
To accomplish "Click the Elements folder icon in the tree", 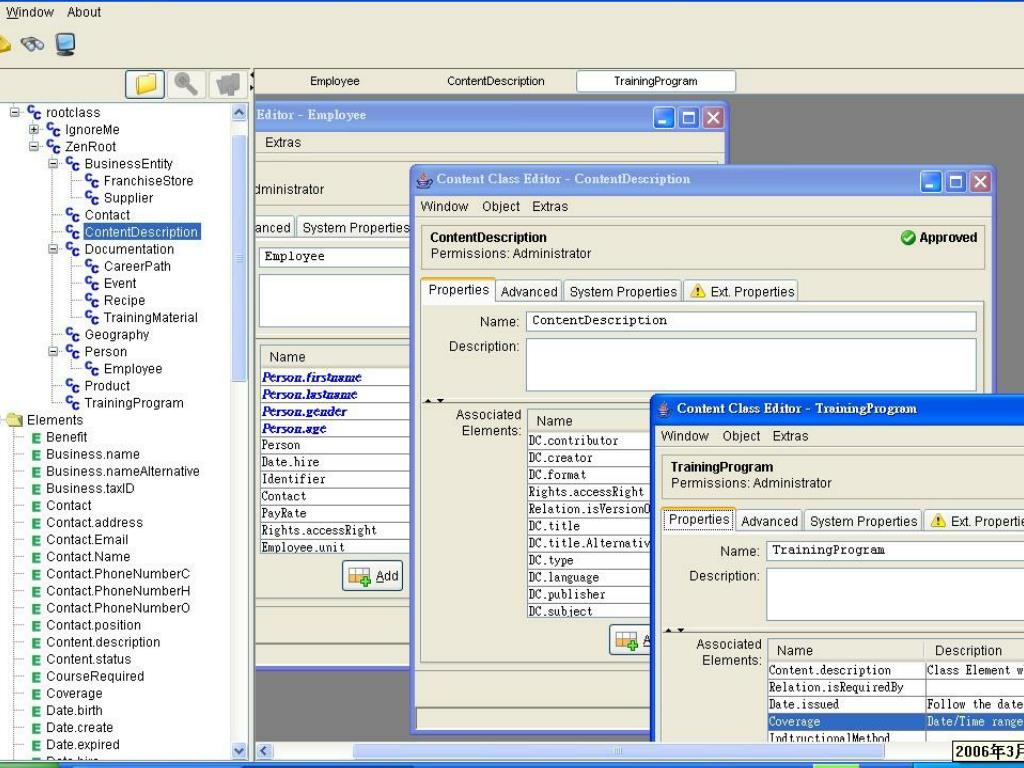I will point(14,420).
